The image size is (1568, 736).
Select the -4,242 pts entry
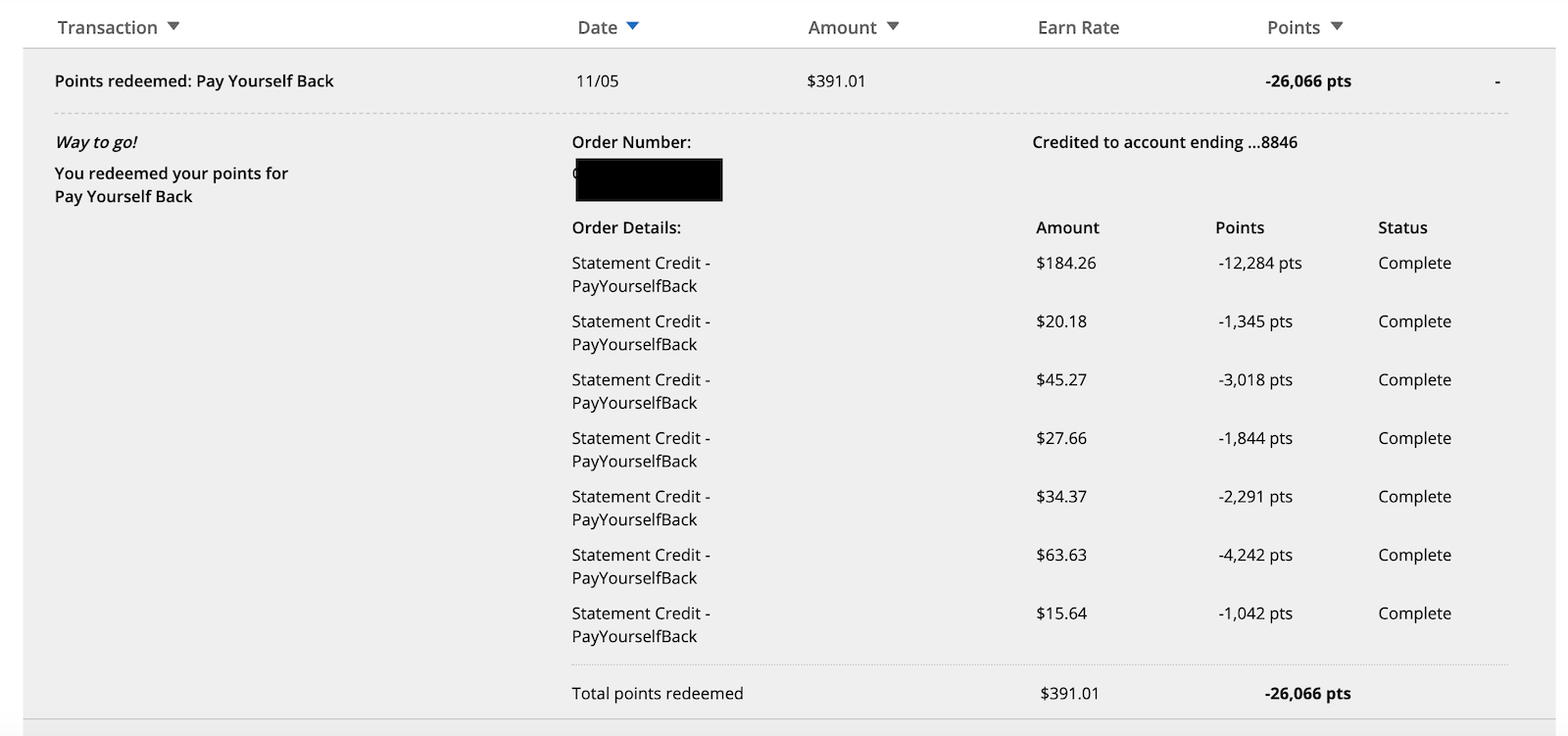coord(1255,555)
